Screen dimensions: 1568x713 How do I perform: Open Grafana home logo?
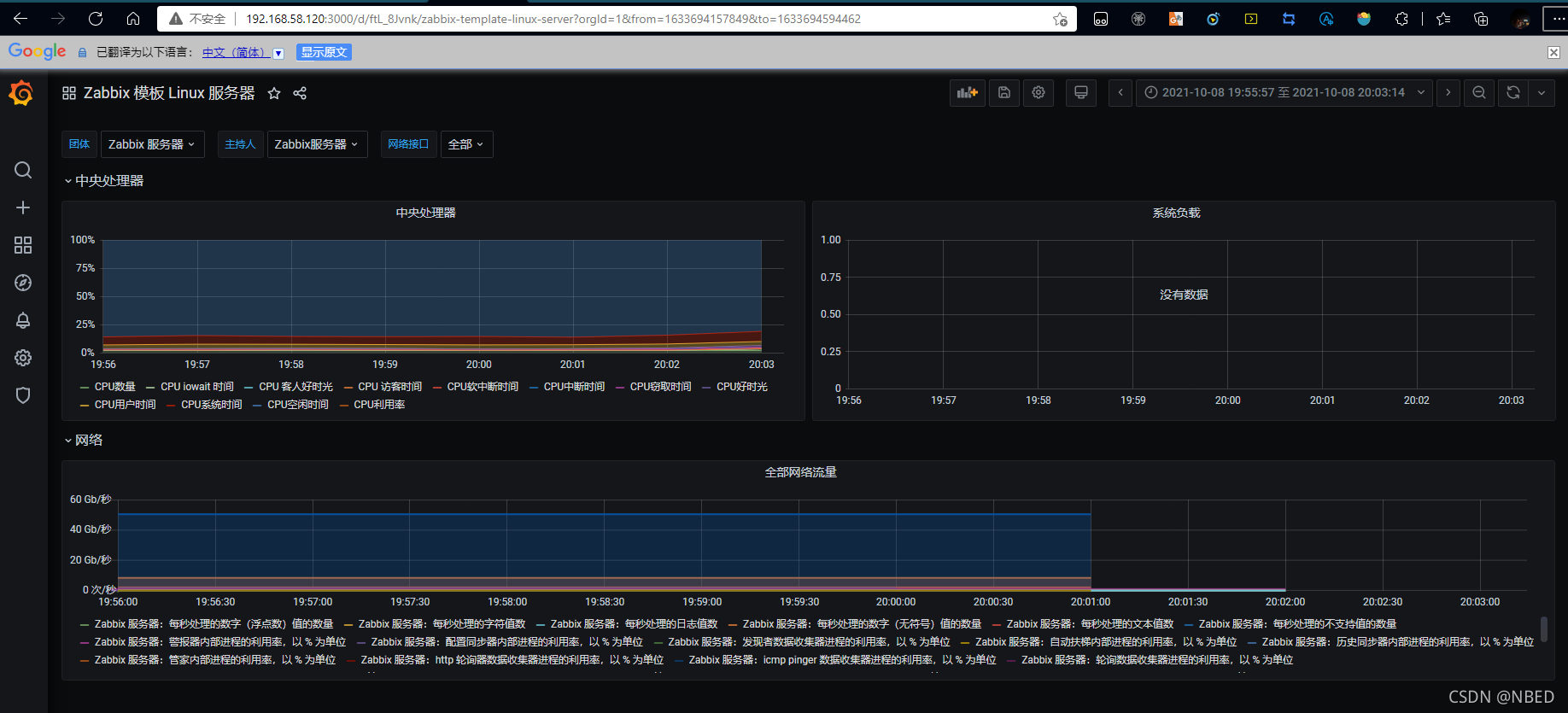pos(22,93)
